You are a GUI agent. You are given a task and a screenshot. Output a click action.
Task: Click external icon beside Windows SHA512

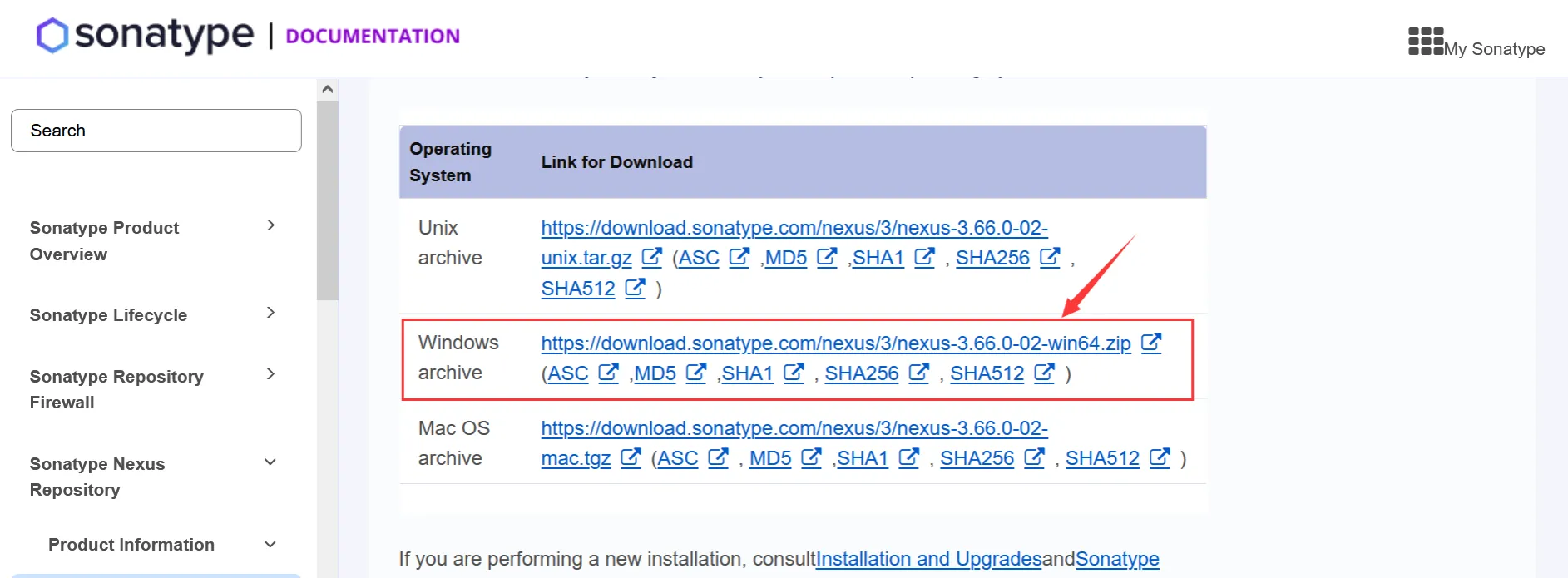(1044, 373)
